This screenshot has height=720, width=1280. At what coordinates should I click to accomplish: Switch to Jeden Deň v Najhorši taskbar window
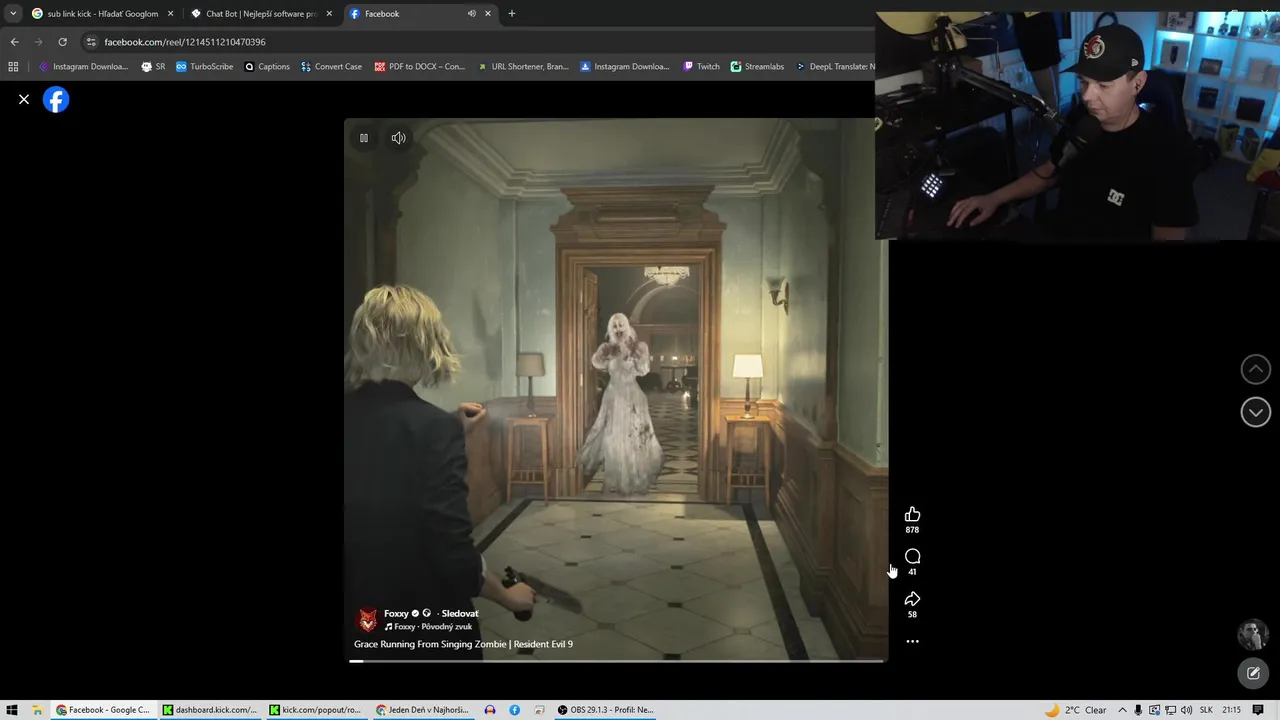click(x=422, y=710)
